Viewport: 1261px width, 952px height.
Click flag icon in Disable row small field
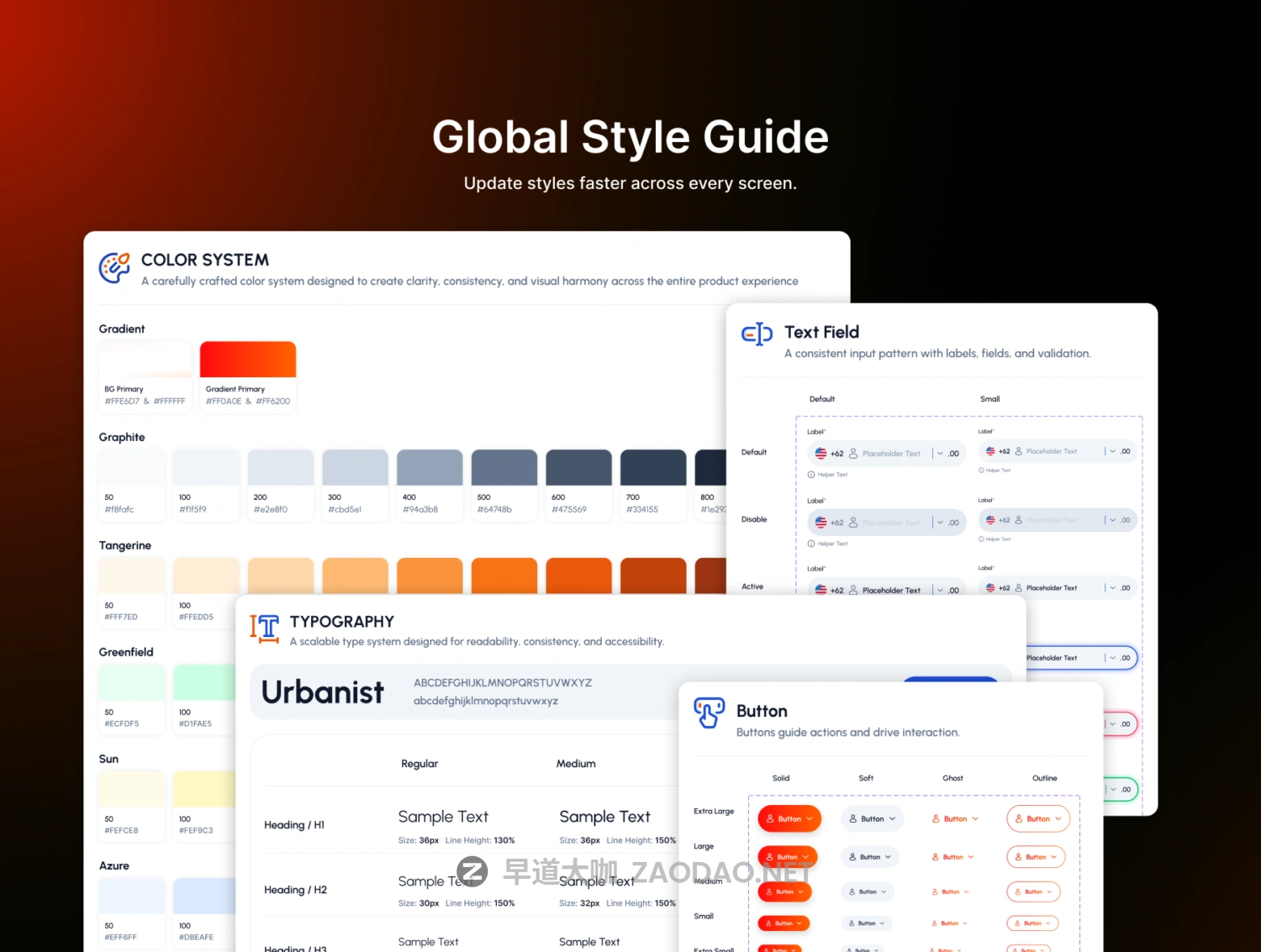(x=990, y=520)
